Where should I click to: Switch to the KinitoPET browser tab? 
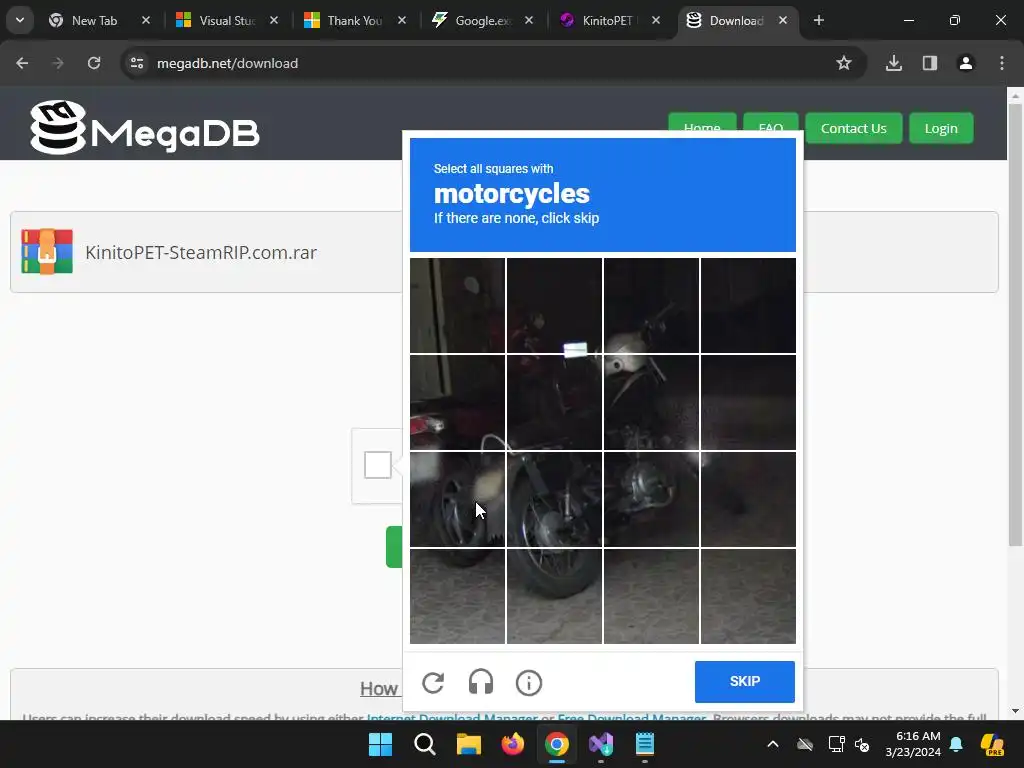pos(607,20)
